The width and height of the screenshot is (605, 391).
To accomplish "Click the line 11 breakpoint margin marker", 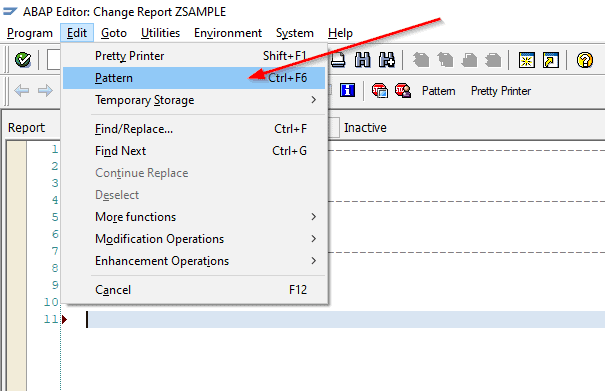I will [x=64, y=320].
